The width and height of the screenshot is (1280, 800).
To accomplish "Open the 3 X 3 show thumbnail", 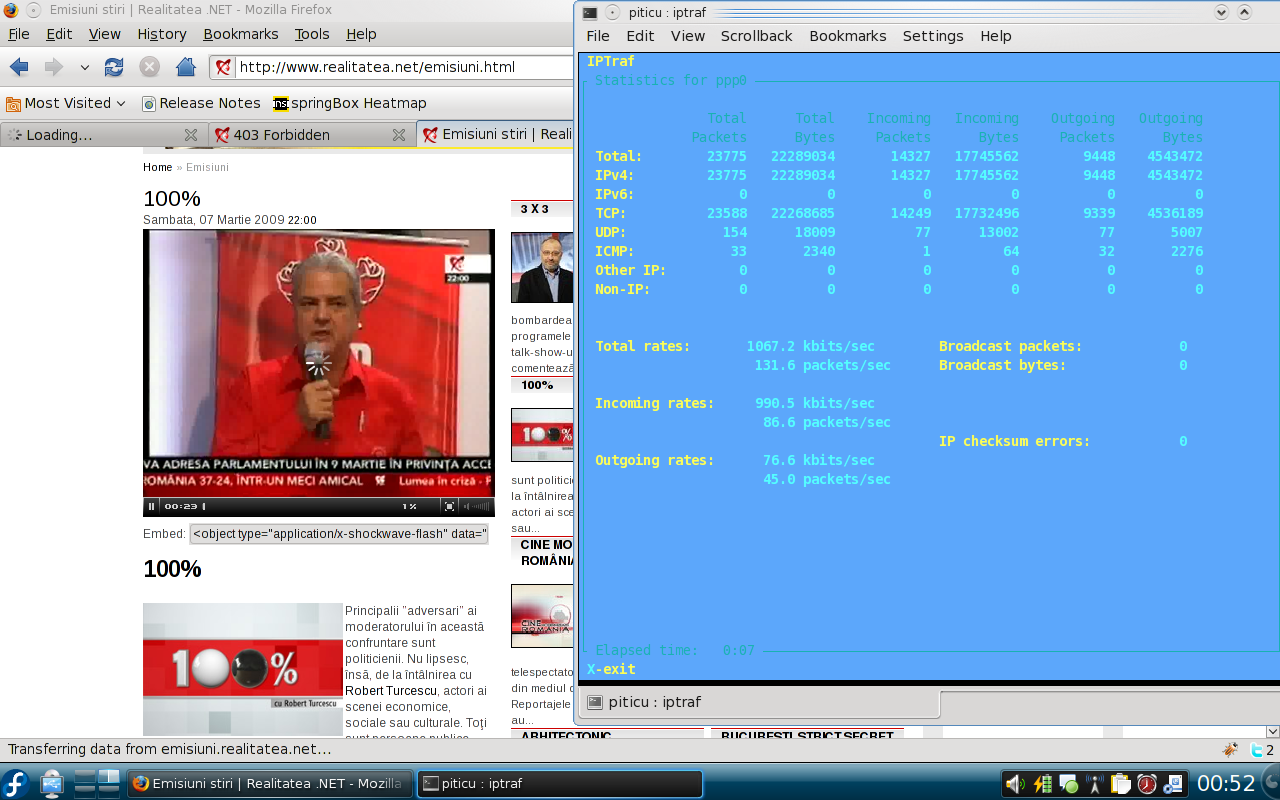I will [543, 268].
